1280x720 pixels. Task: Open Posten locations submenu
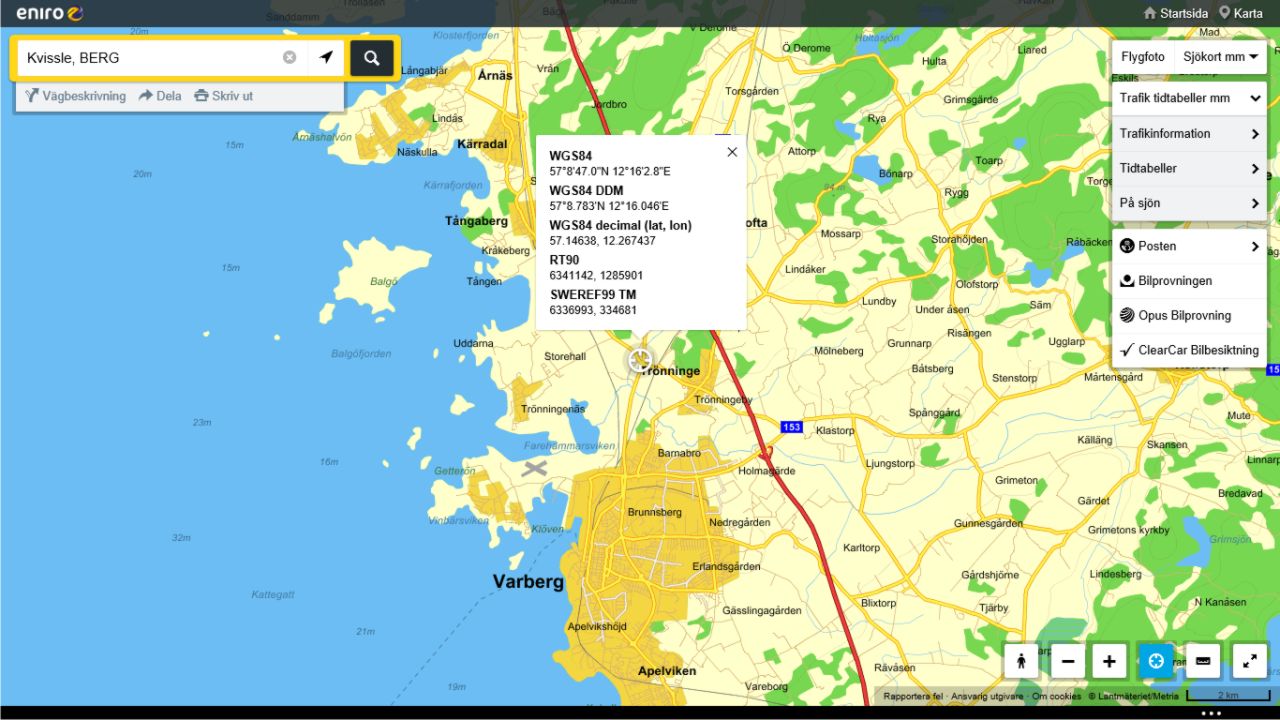1189,246
